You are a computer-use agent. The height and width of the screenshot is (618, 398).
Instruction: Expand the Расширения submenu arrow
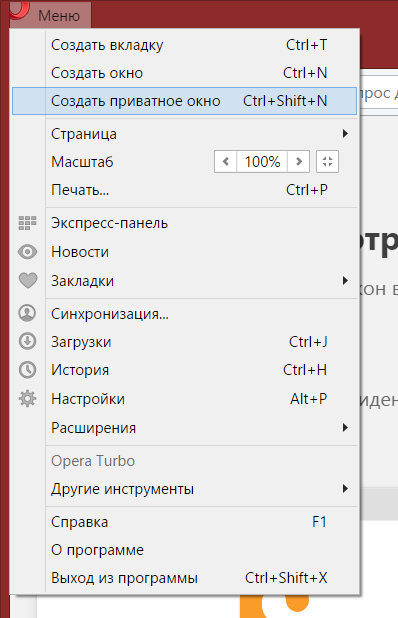point(345,428)
